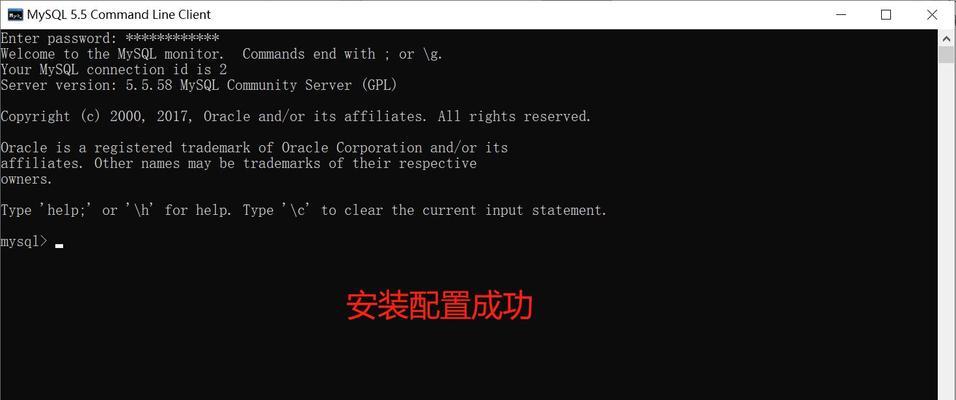Click the Welcome to the MySQL monitor line
This screenshot has height=400, width=956.
coord(222,54)
